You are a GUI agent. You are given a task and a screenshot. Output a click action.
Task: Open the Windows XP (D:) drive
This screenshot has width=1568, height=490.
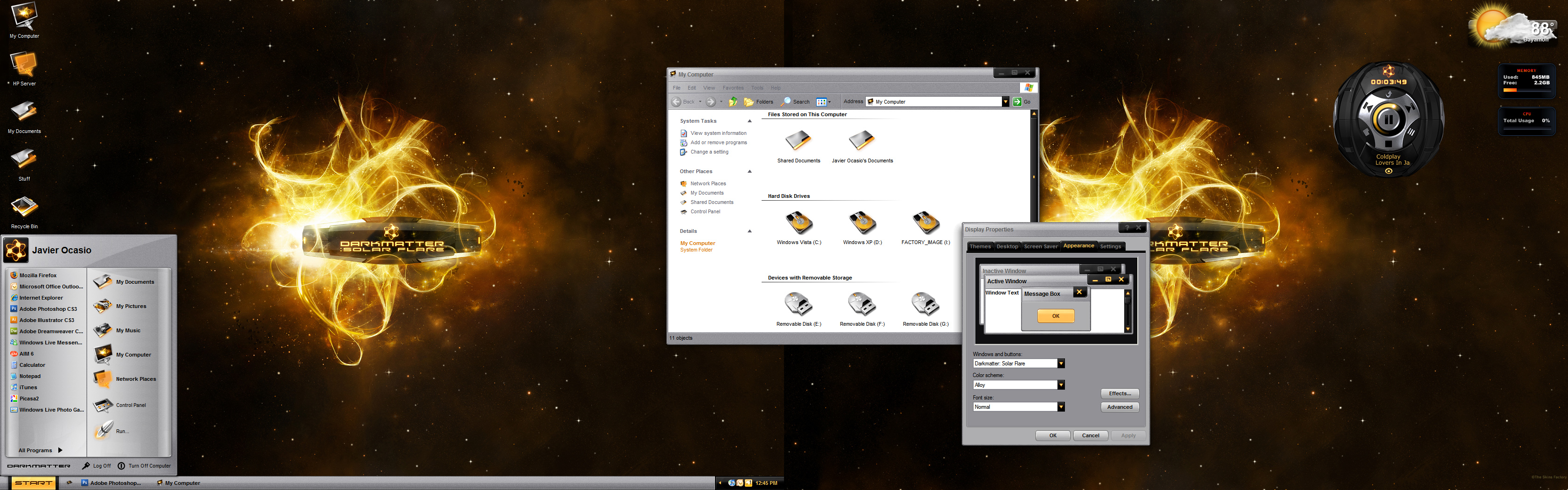[x=862, y=228]
